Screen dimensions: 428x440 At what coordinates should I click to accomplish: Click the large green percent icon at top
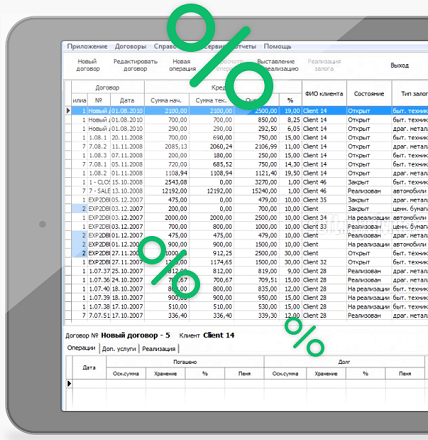pyautogui.click(x=220, y=57)
